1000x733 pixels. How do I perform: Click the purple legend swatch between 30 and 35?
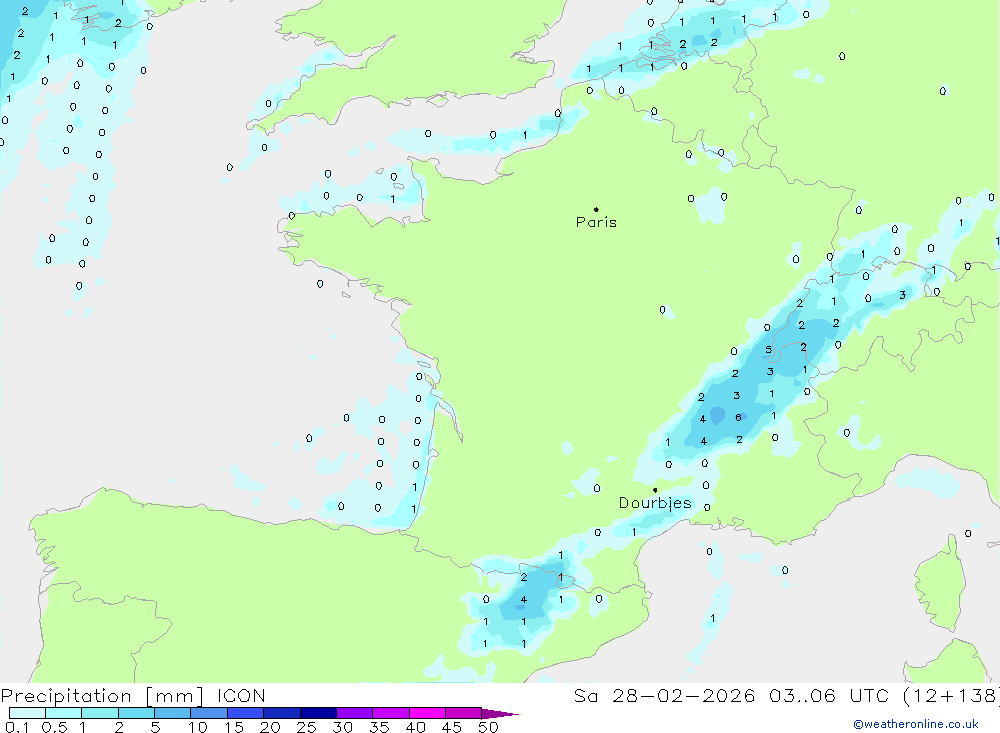click(x=354, y=713)
